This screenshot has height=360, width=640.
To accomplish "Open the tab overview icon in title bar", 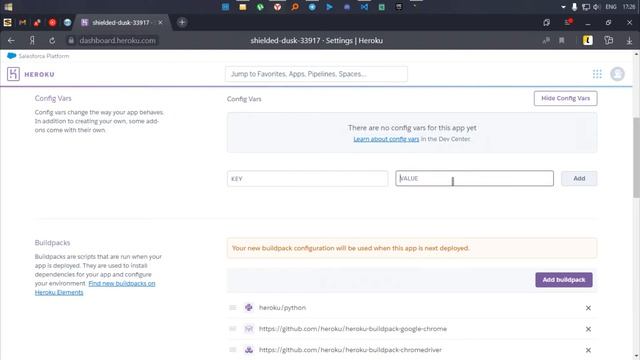I will (547, 22).
